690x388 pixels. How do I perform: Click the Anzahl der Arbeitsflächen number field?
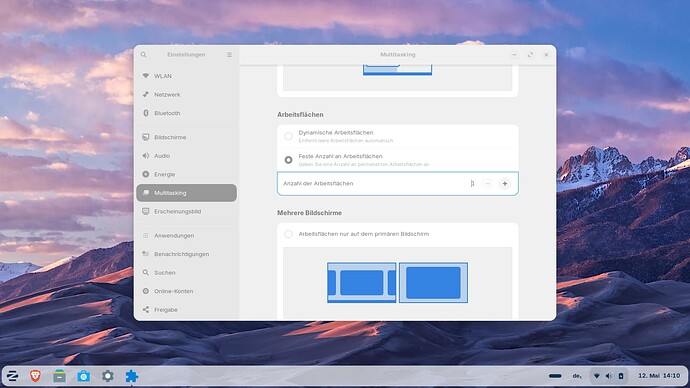[x=473, y=183]
